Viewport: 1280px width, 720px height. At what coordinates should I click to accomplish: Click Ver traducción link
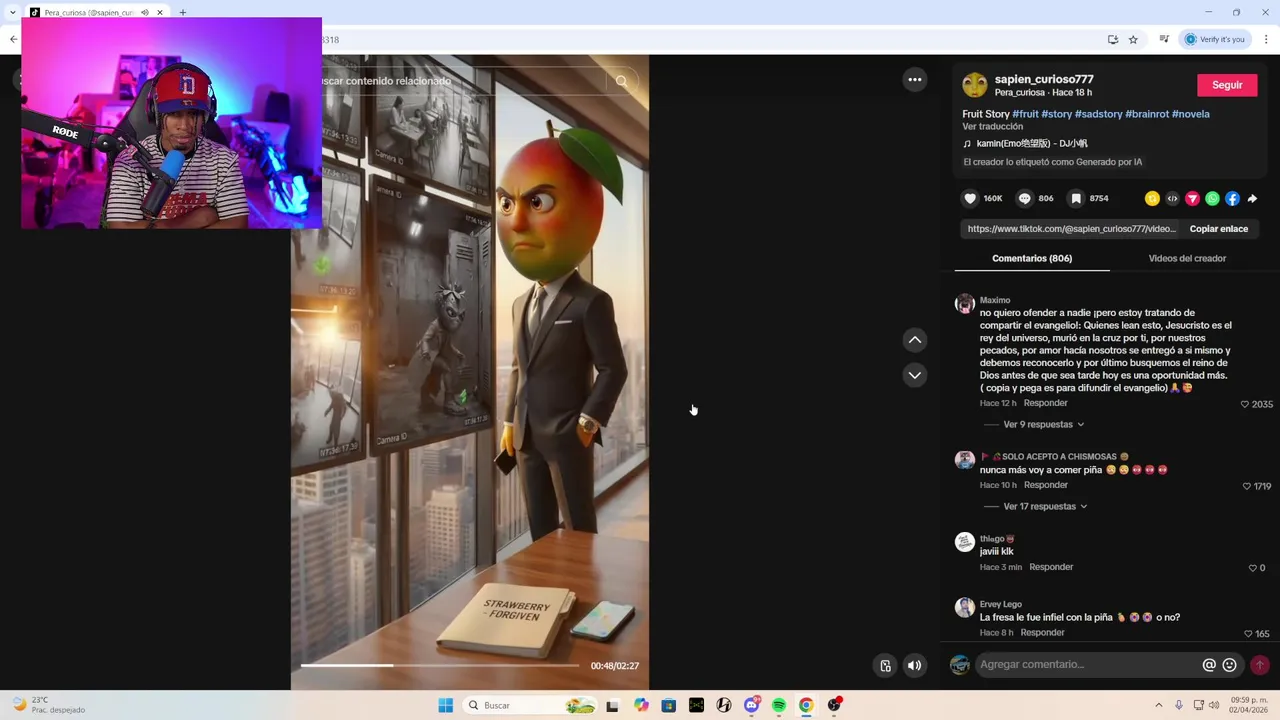(992, 127)
